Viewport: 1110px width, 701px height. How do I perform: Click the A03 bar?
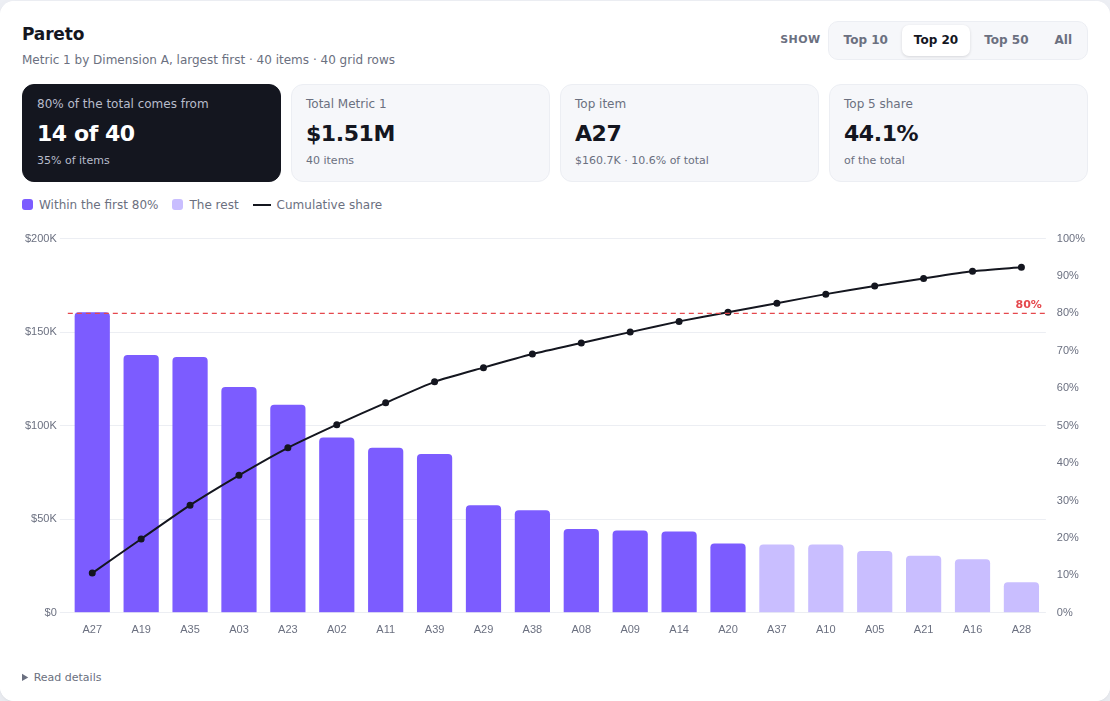coord(239,500)
